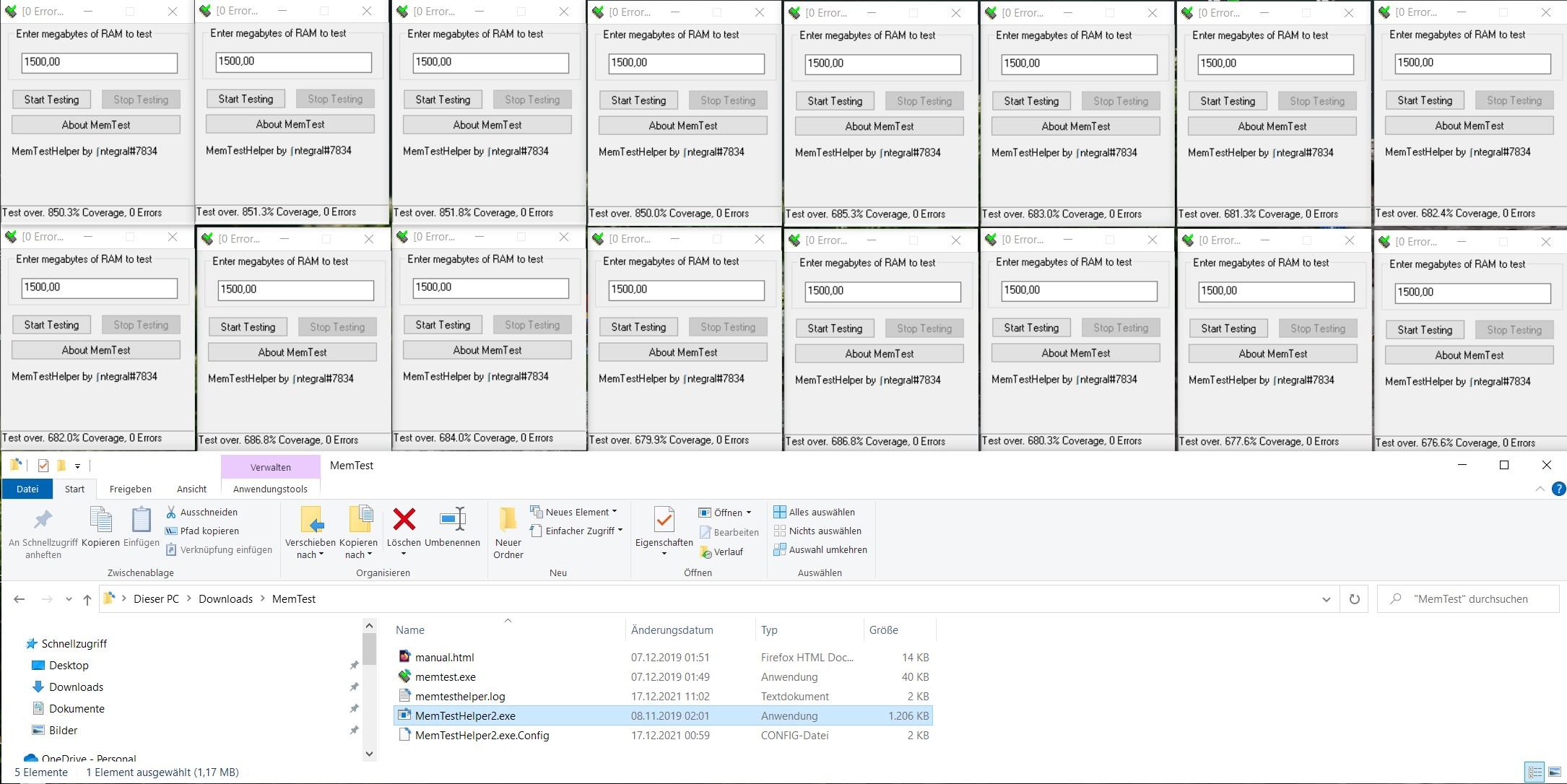Screen dimensions: 1567x784
Task: Select the memtest.exe file icon
Action: point(404,676)
